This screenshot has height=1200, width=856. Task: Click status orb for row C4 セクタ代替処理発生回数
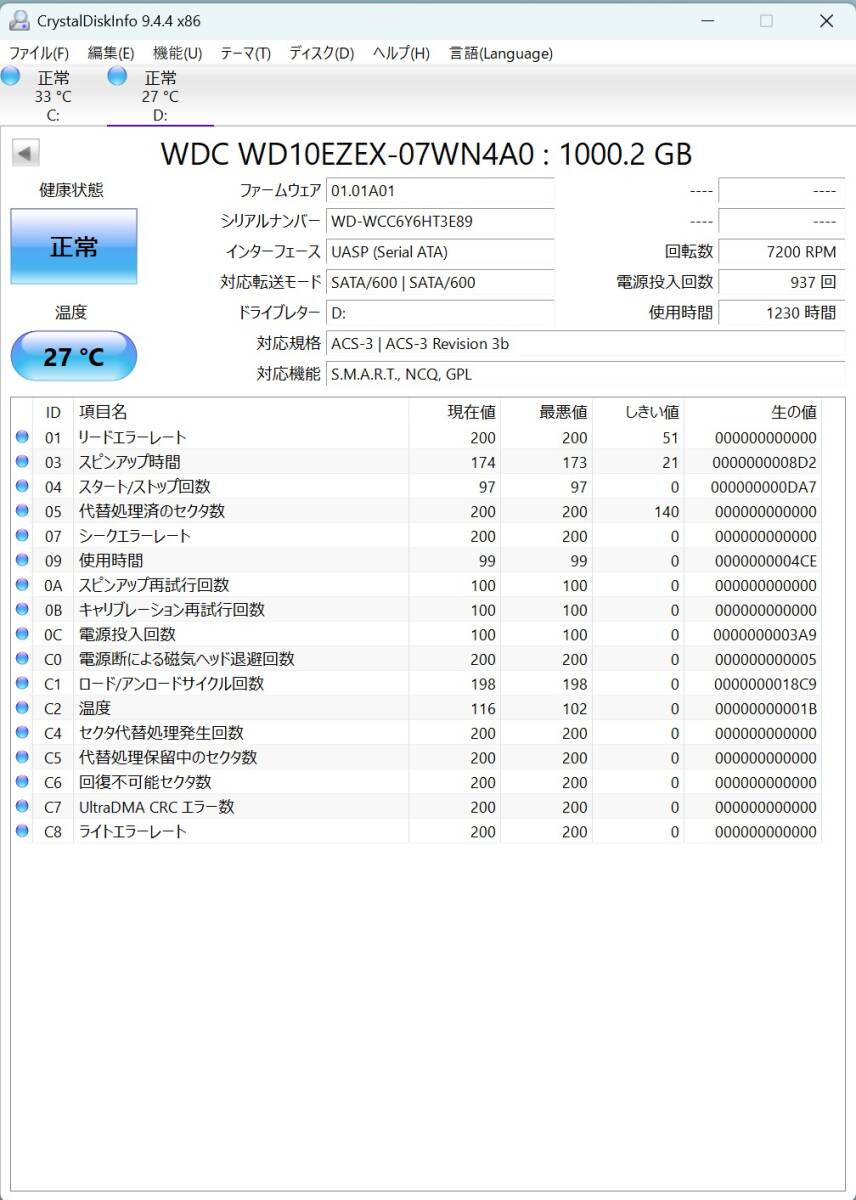click(22, 733)
